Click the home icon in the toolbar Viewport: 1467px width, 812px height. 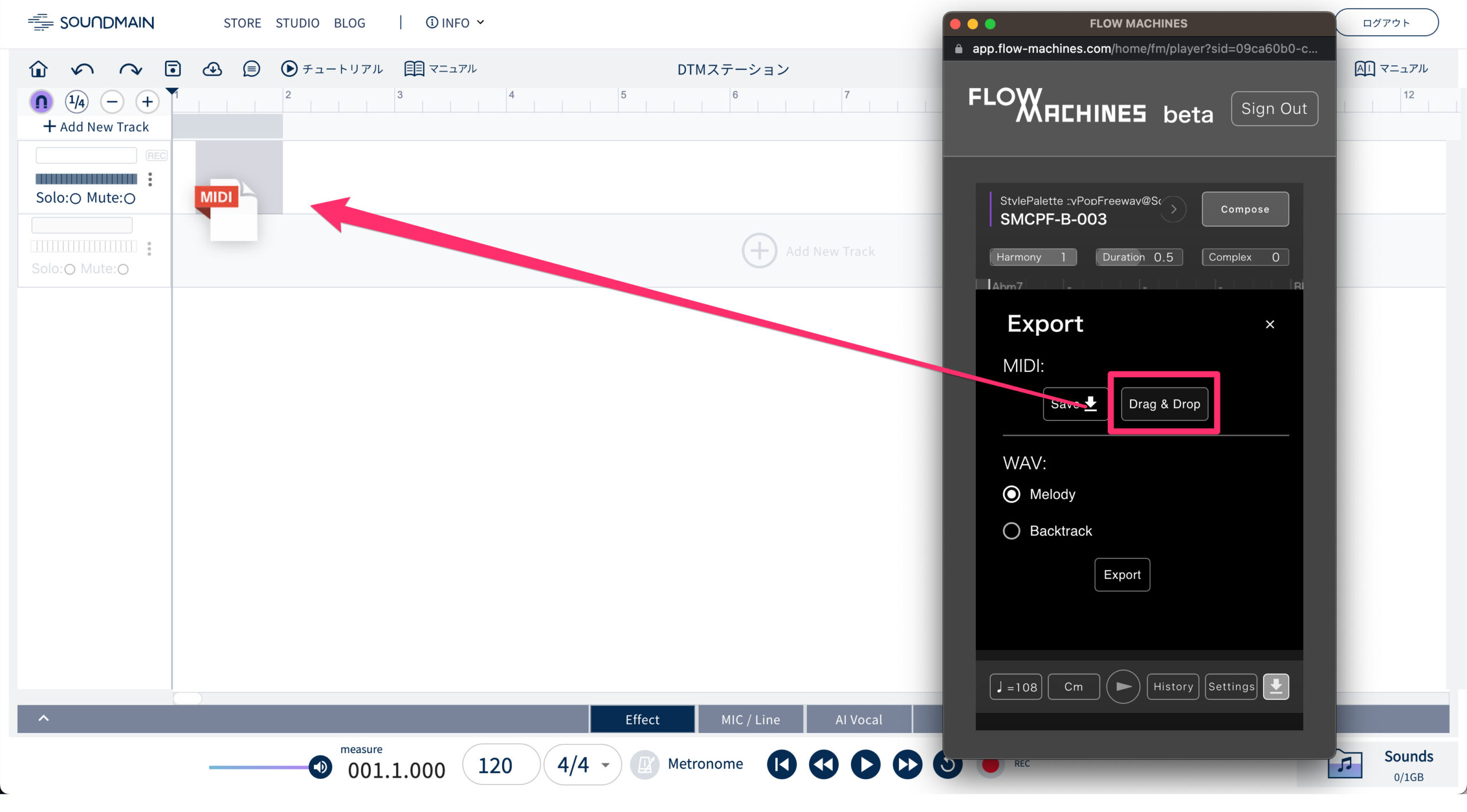click(38, 69)
